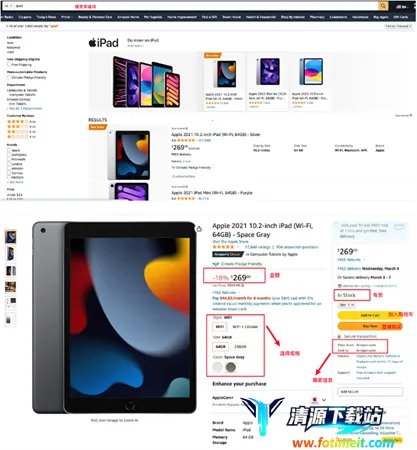Screen dimensions: 417x450
Task: Open the Sort by dropdown
Action: (x=398, y=26)
